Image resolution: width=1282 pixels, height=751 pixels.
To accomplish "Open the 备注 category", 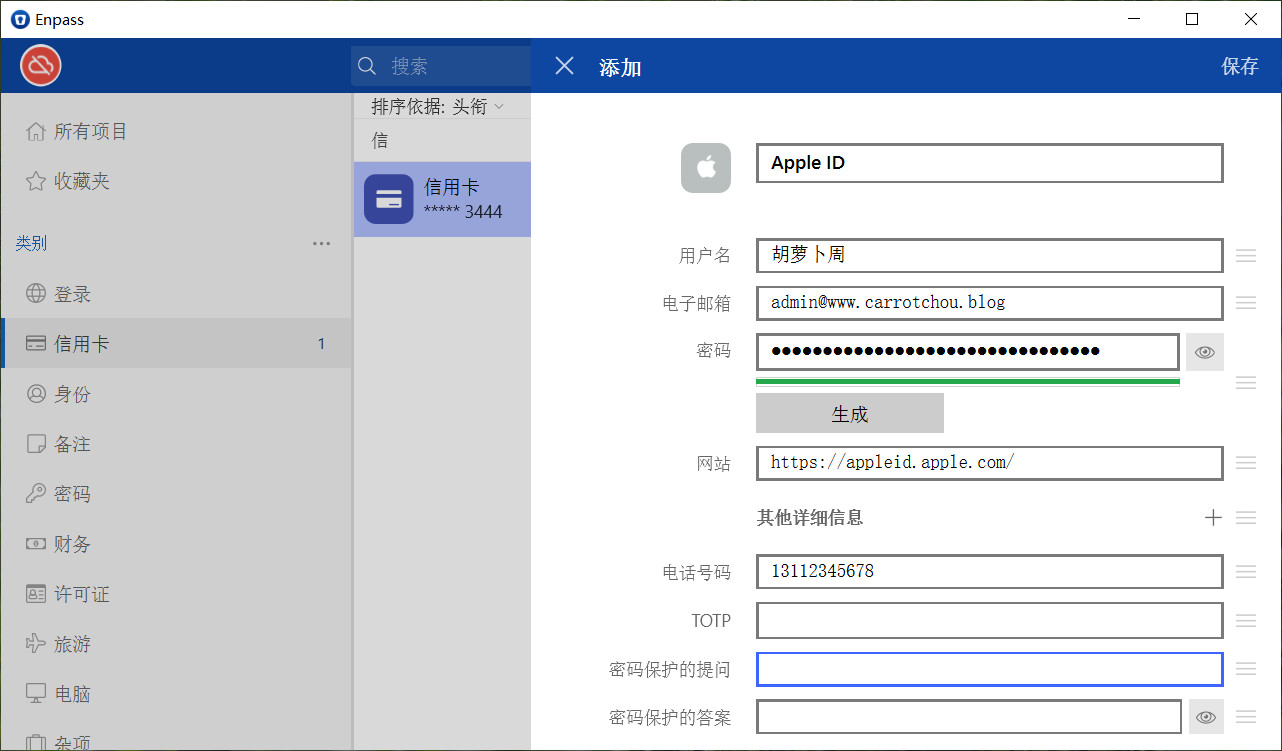I will (x=176, y=444).
